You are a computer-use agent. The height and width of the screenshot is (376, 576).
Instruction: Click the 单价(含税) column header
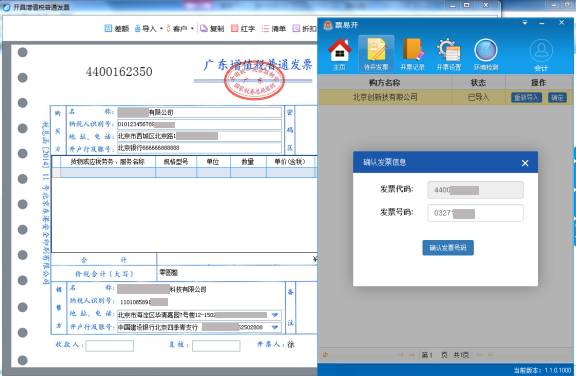coord(290,162)
